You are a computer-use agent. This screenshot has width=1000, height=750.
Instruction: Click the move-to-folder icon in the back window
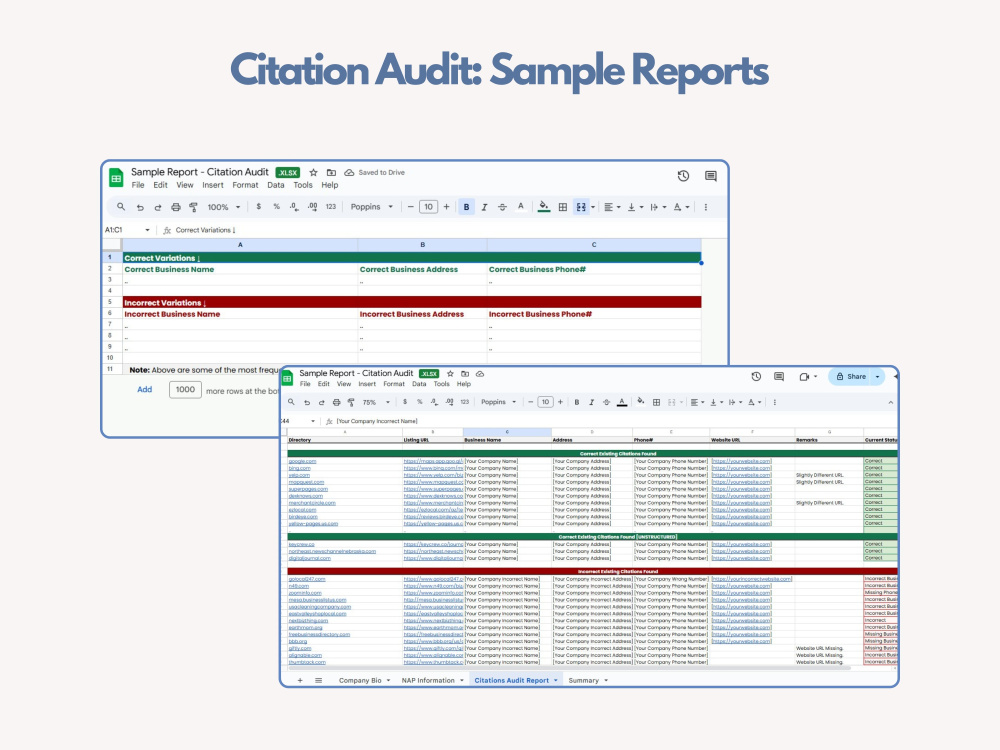coord(331,172)
